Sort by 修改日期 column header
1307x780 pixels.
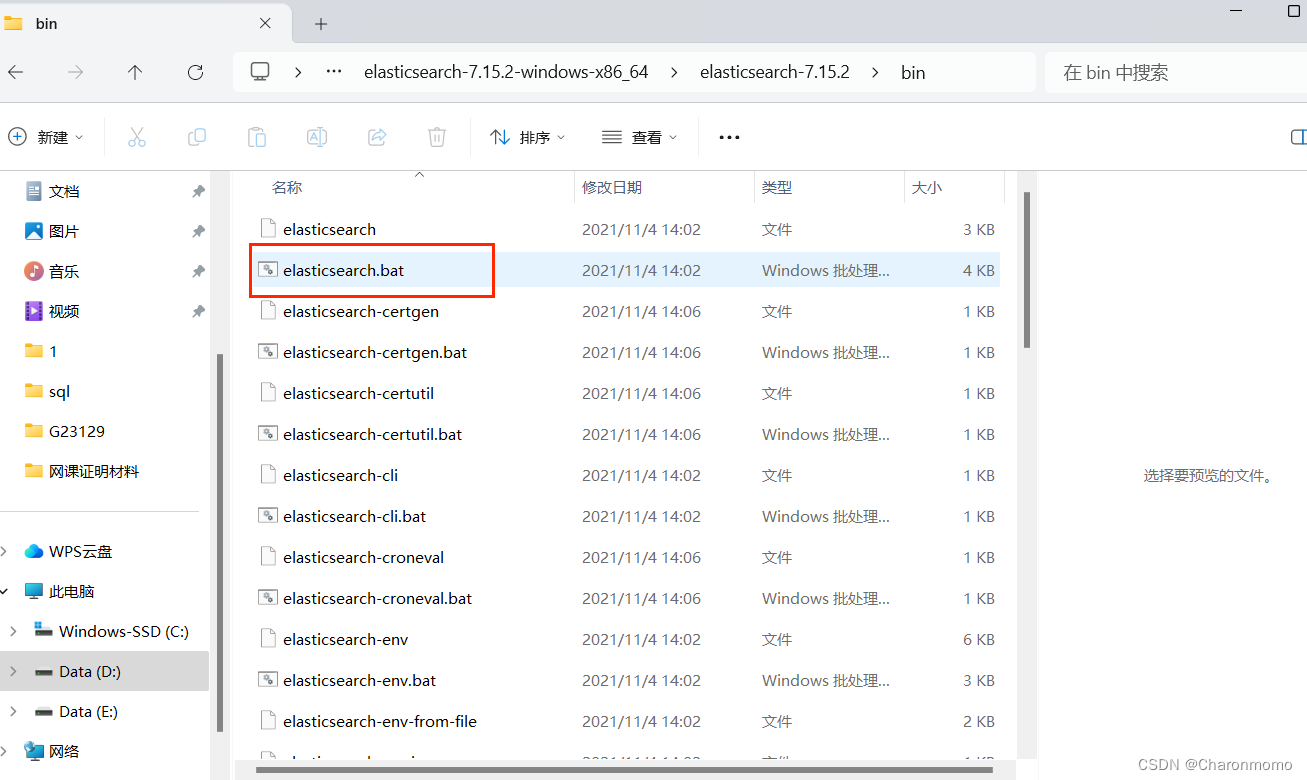612,187
